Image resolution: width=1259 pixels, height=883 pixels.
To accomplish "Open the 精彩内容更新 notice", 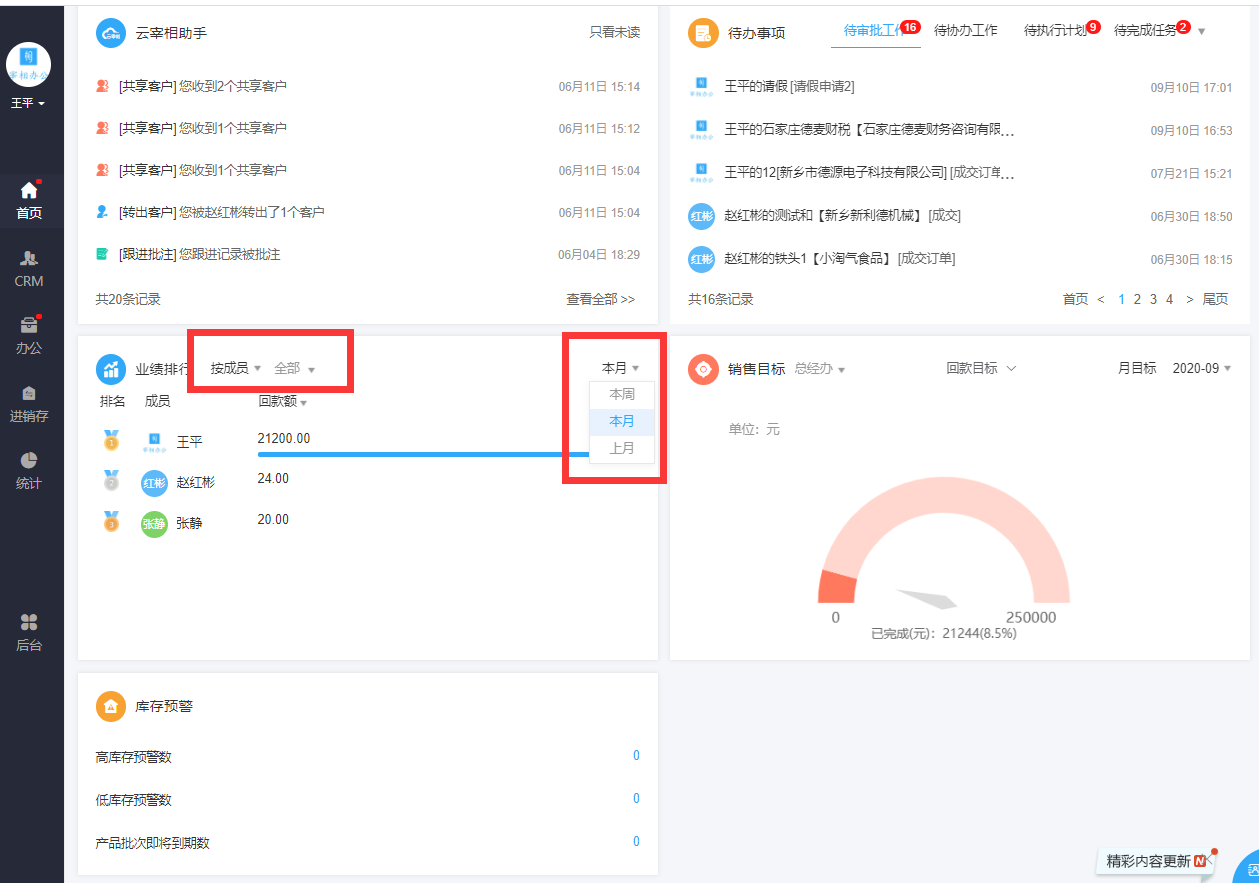I will [1156, 860].
